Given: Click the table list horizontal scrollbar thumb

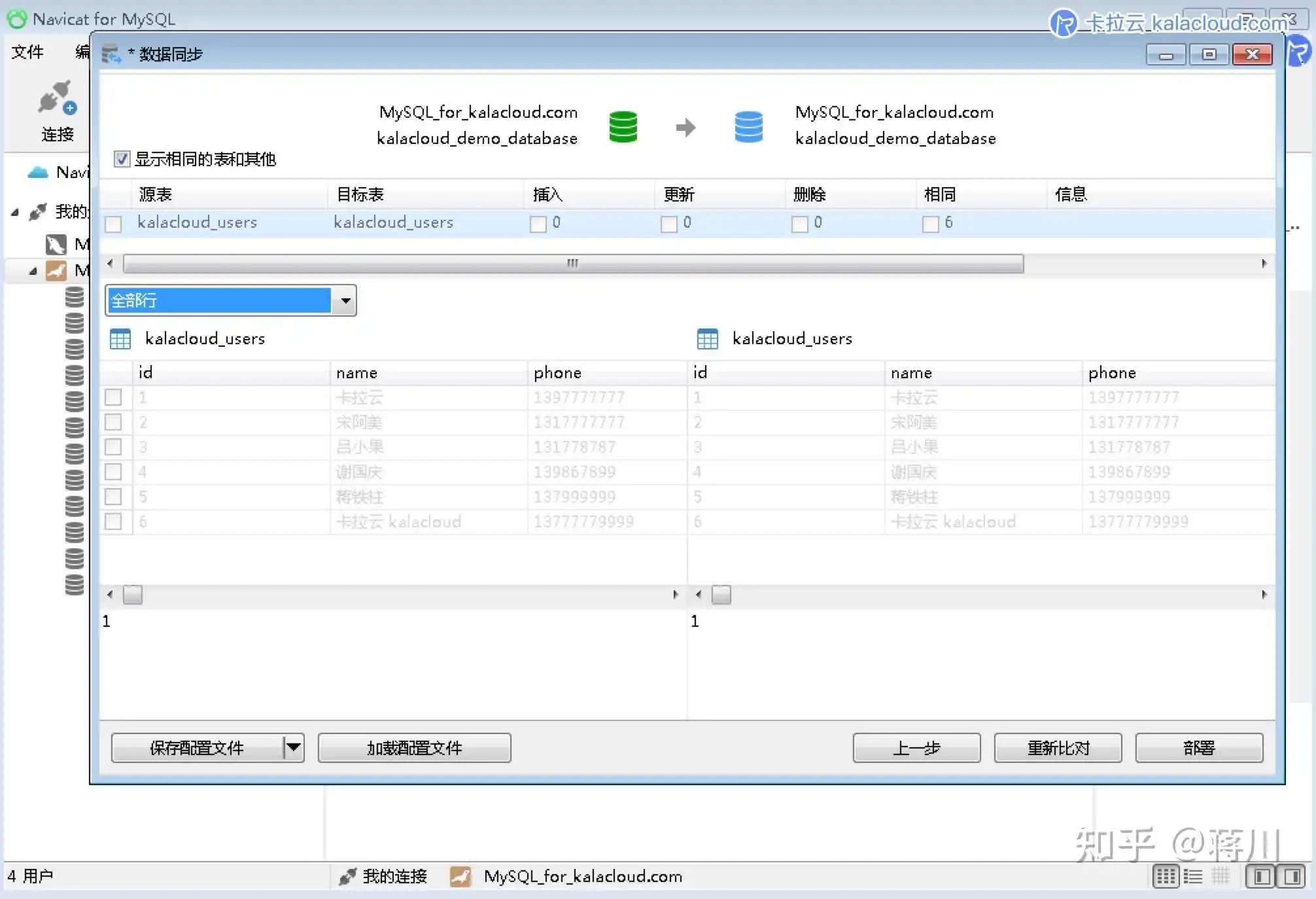Looking at the screenshot, I should click(x=573, y=264).
